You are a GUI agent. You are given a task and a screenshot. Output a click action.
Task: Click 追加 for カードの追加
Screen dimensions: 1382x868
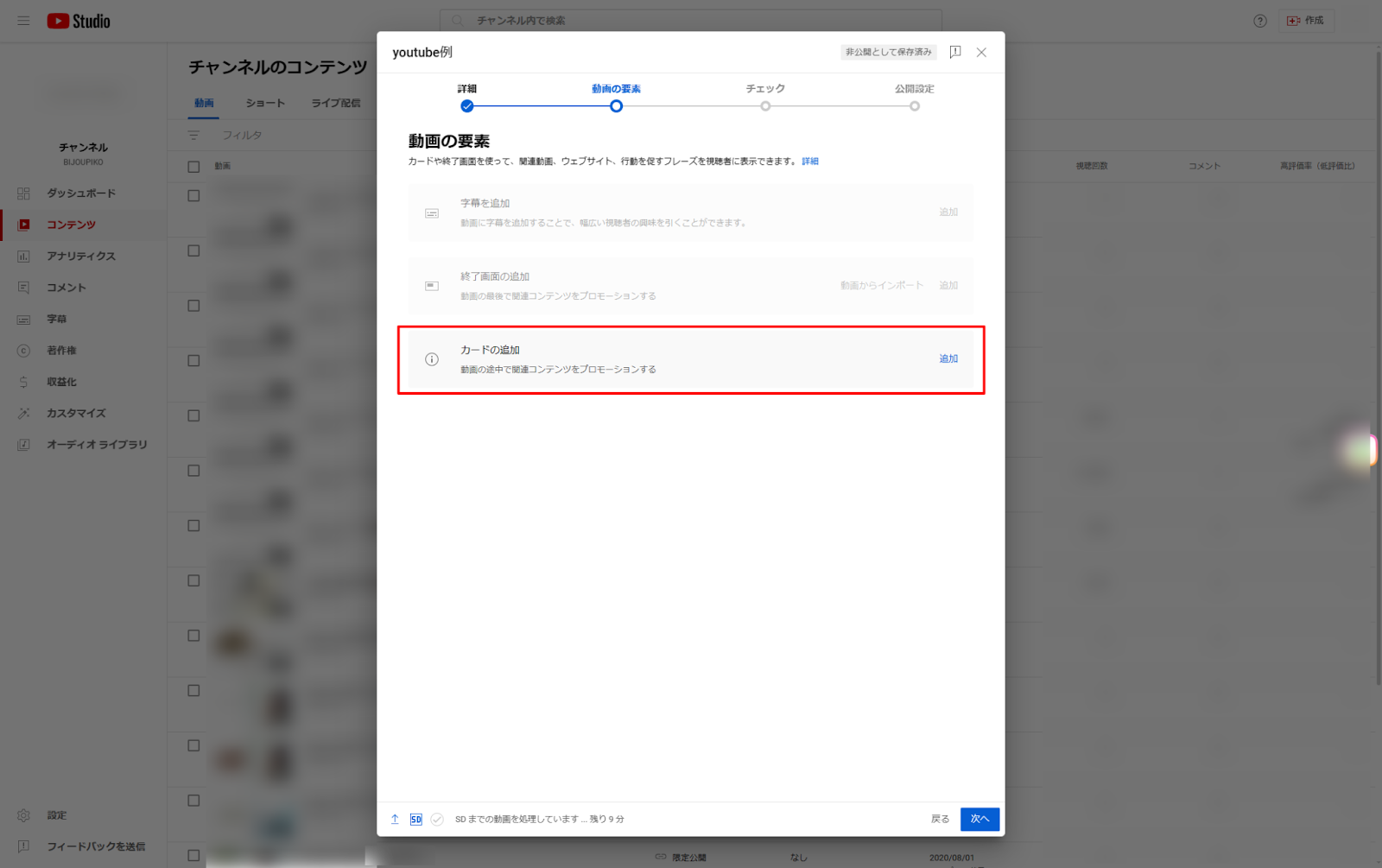point(948,359)
